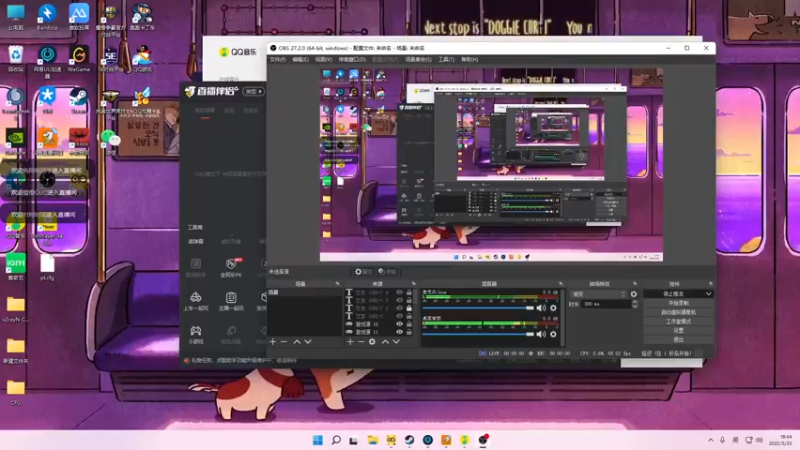The width and height of the screenshot is (800, 450).
Task: Open 上车一起玩 tool in 直播伴侣 window
Action: pos(195,301)
